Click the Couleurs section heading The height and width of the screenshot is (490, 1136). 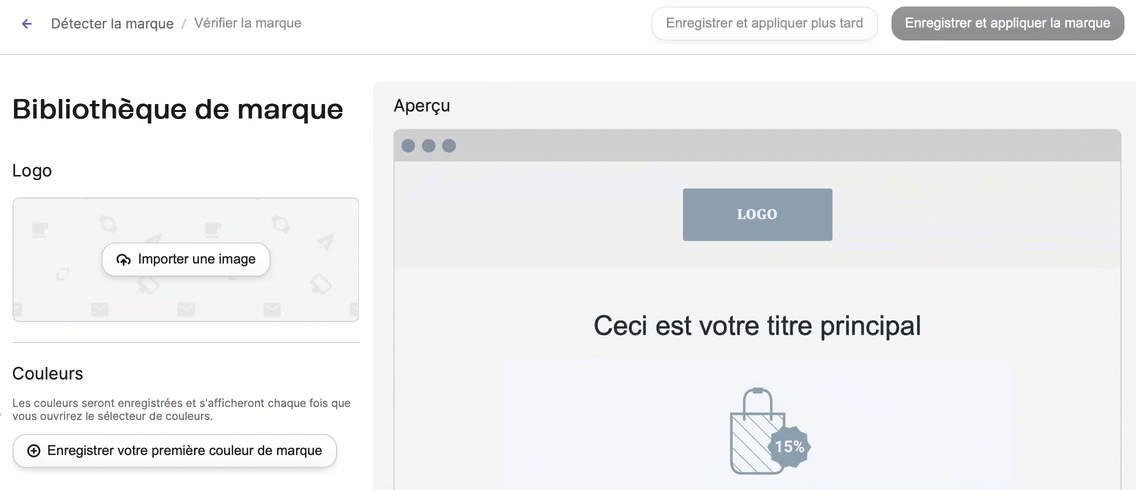[47, 373]
